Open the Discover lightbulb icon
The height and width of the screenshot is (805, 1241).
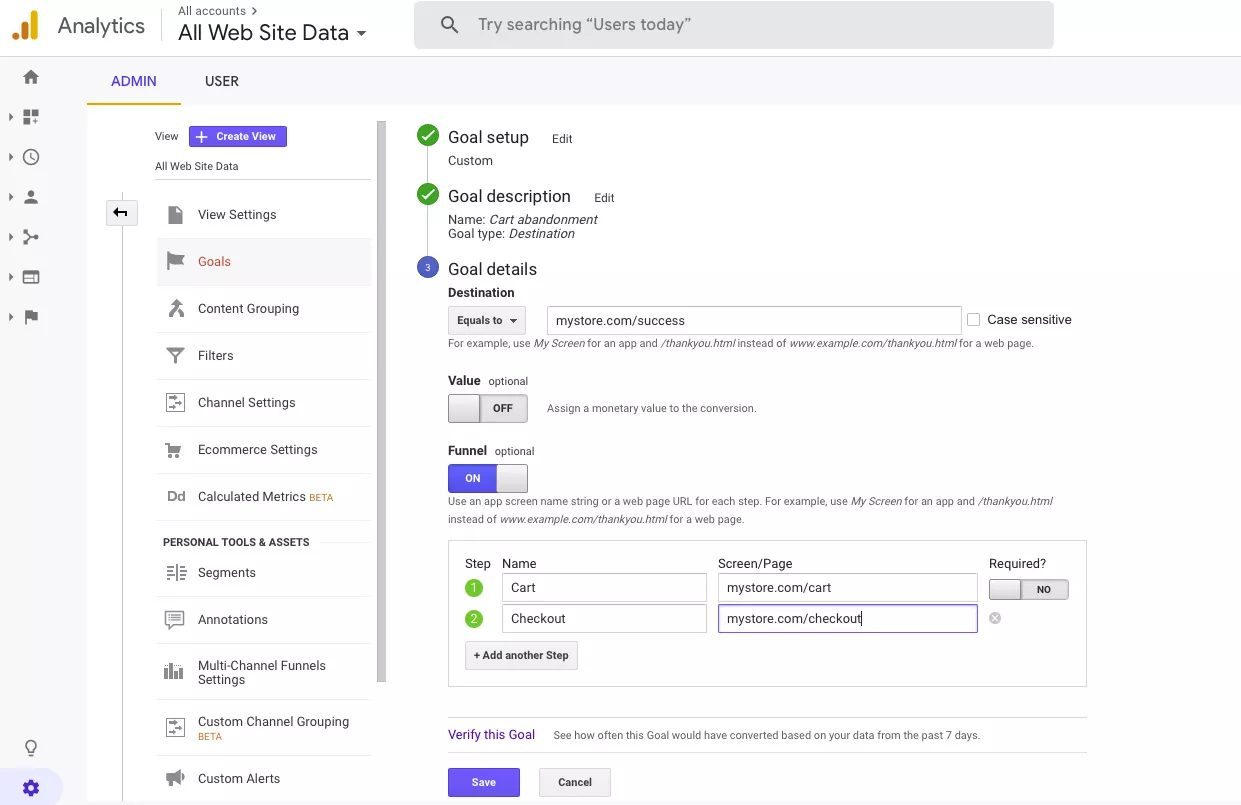[x=30, y=747]
